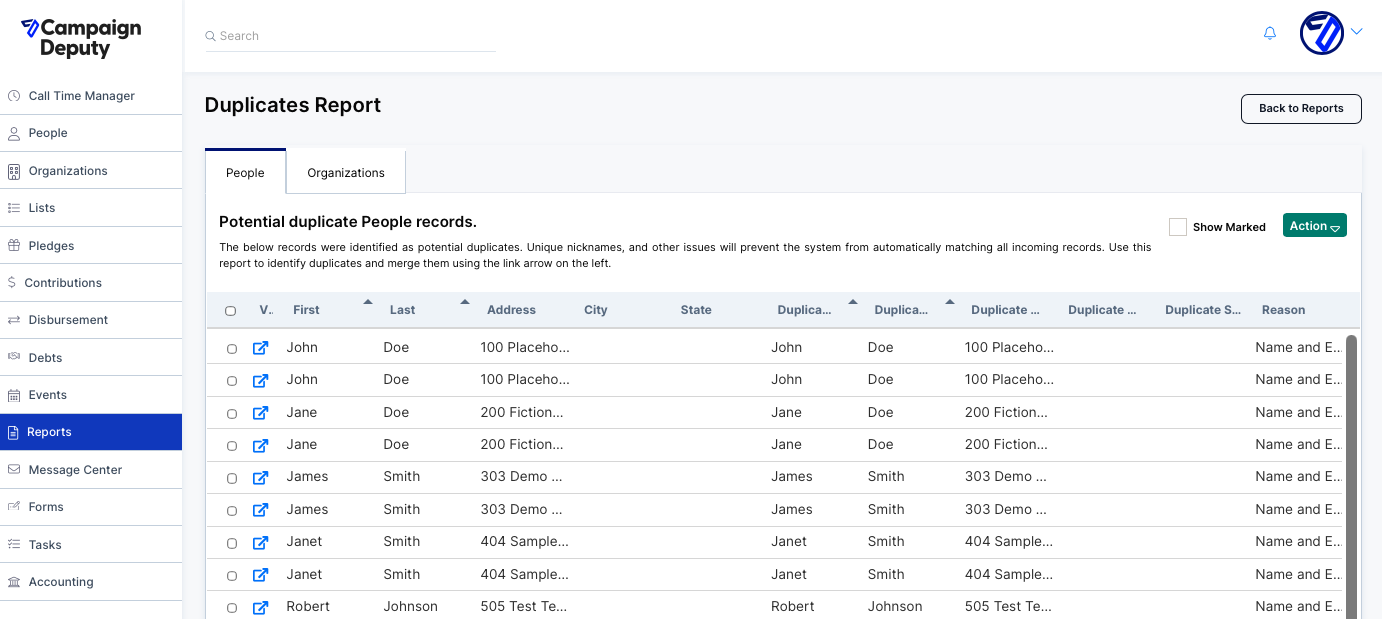The image size is (1382, 619).
Task: Select the first Jane Doe row checkbox
Action: [232, 413]
